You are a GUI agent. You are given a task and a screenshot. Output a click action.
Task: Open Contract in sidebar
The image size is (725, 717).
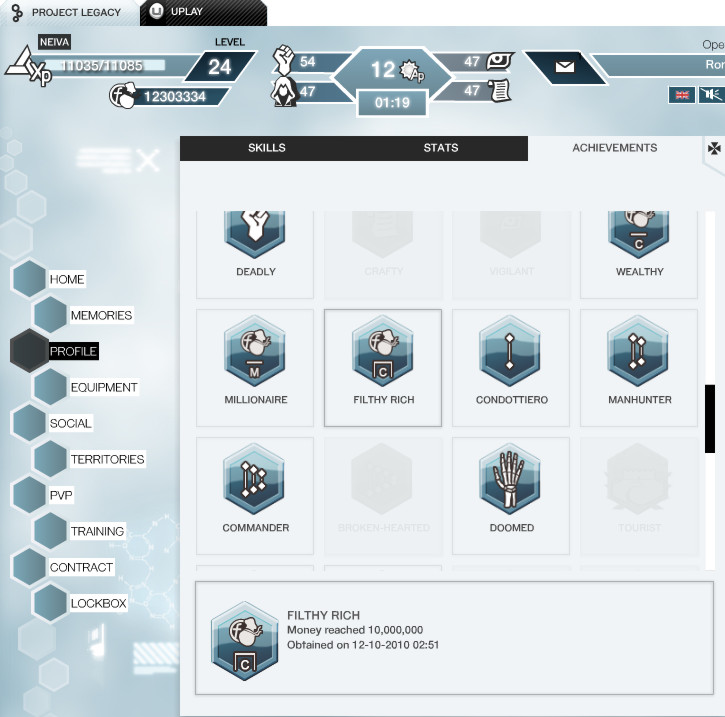tap(81, 567)
